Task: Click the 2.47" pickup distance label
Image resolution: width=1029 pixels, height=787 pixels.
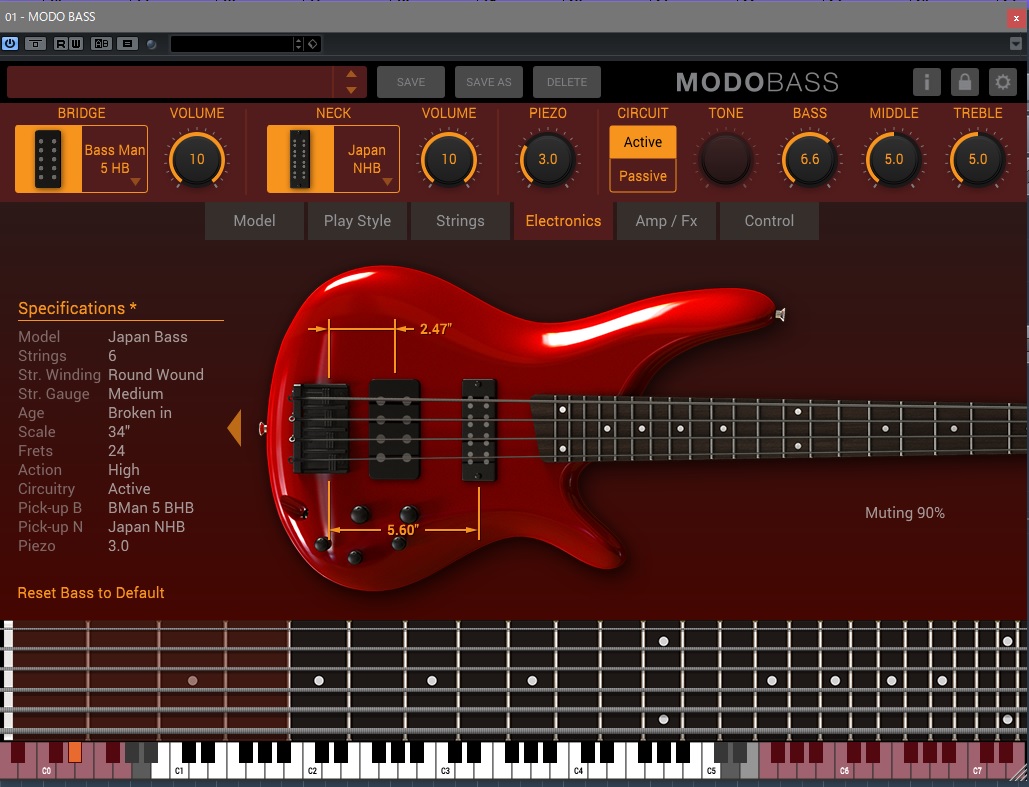Action: point(436,329)
